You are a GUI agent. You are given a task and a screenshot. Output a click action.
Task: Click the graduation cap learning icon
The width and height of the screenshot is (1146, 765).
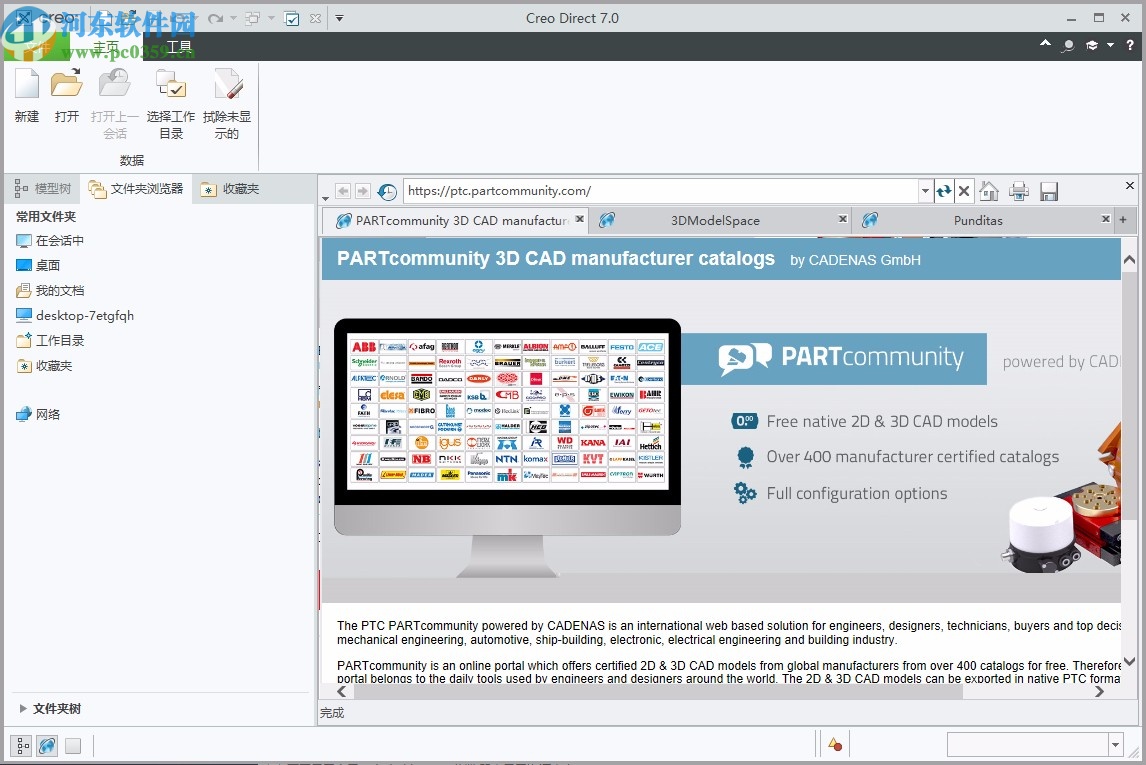[1092, 45]
